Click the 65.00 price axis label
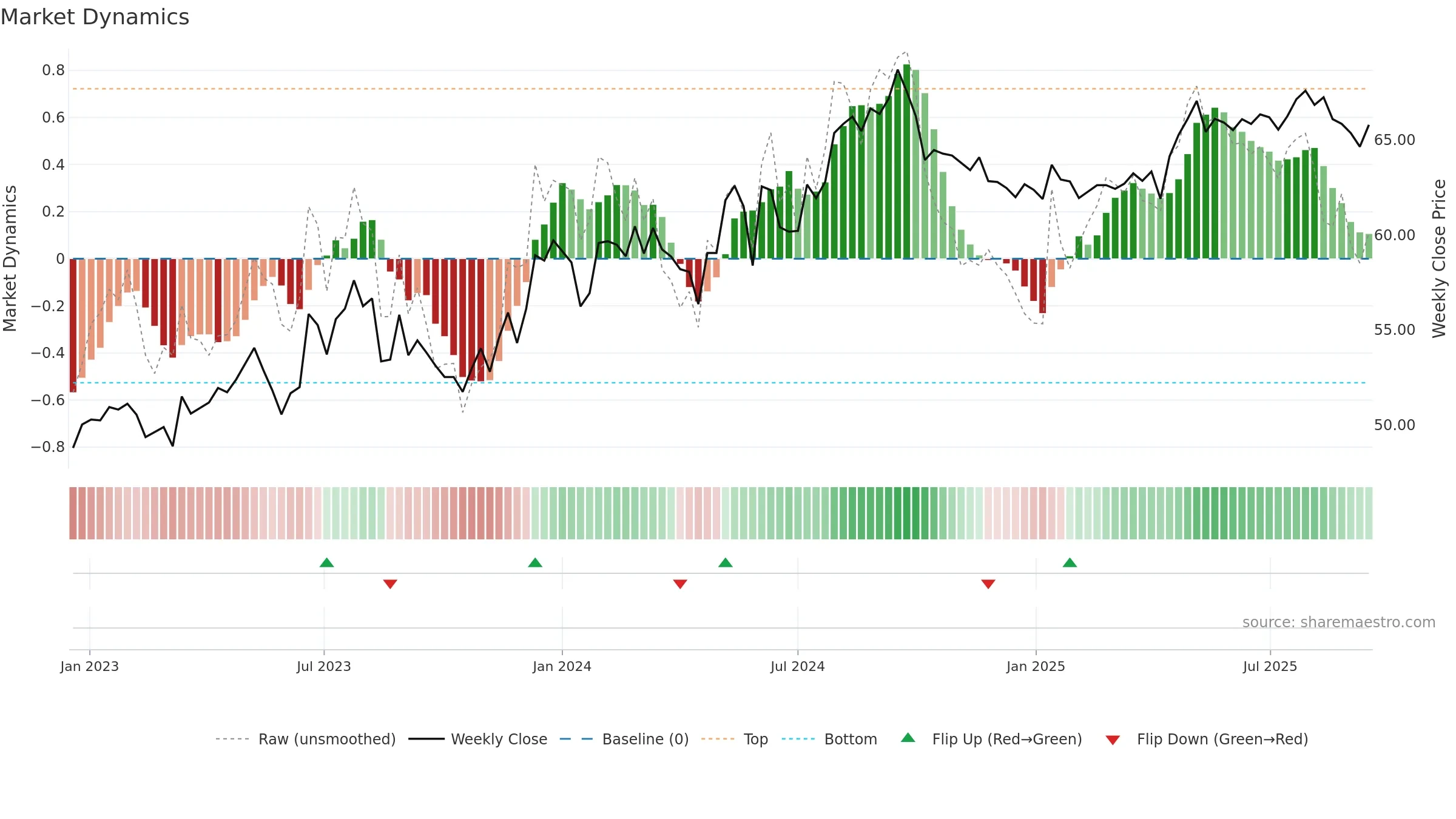 coord(1395,140)
